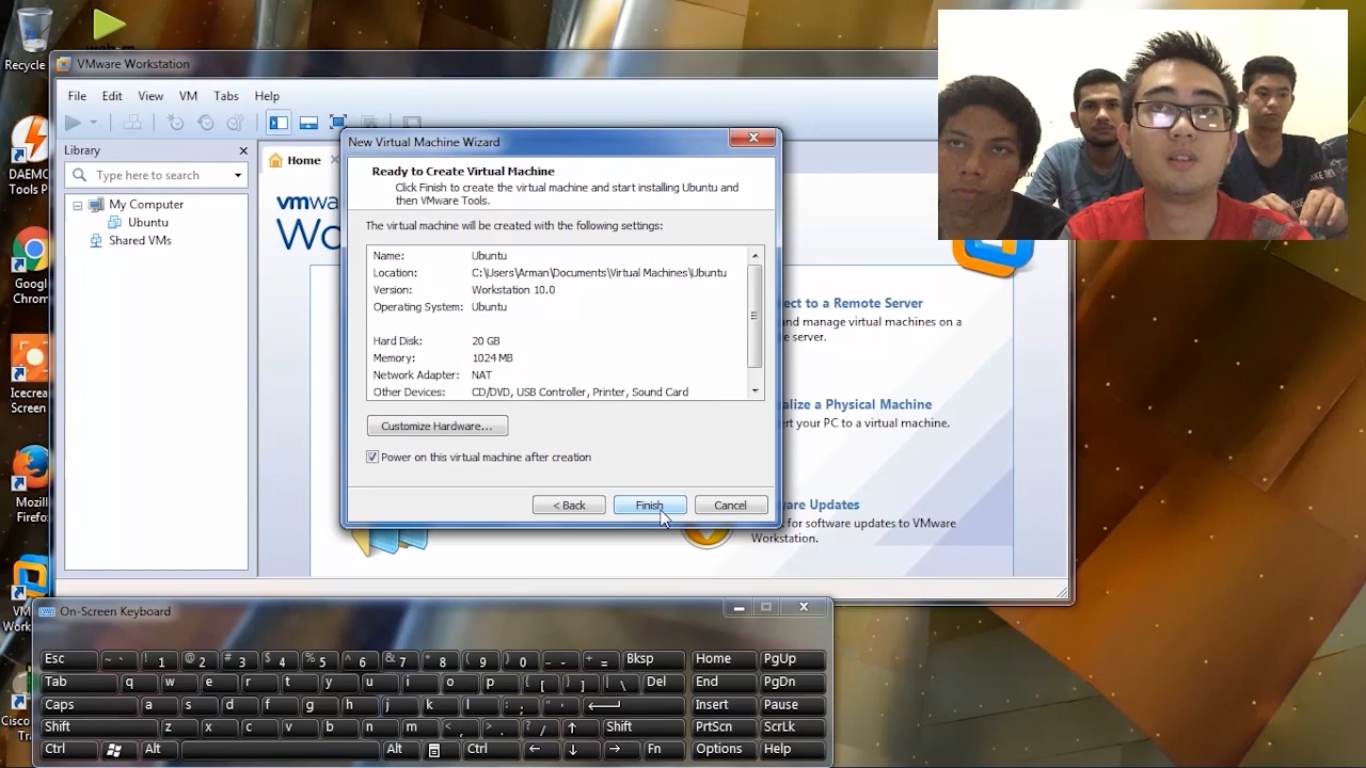Click the Esc key on on-screen keyboard
The width and height of the screenshot is (1366, 768).
(x=69, y=660)
